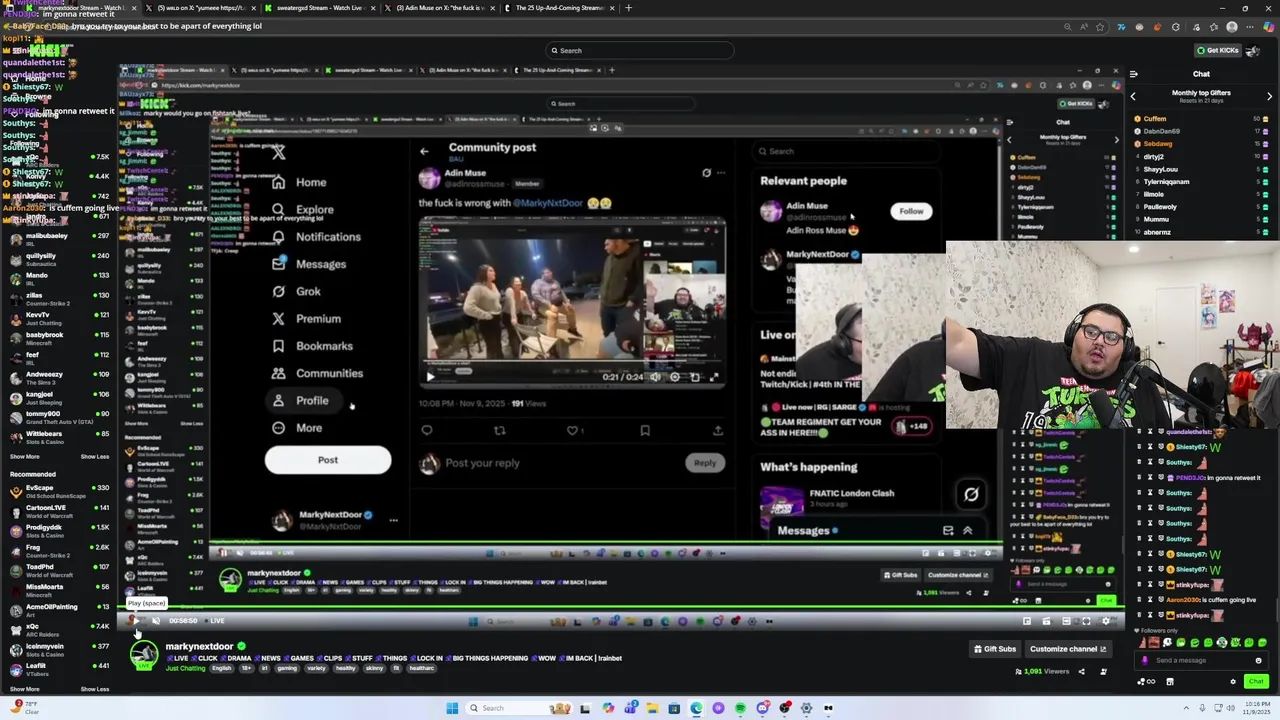This screenshot has height=720, width=1280.
Task: Open MarkyNextDoor account options ellipsis on X
Action: [393, 520]
